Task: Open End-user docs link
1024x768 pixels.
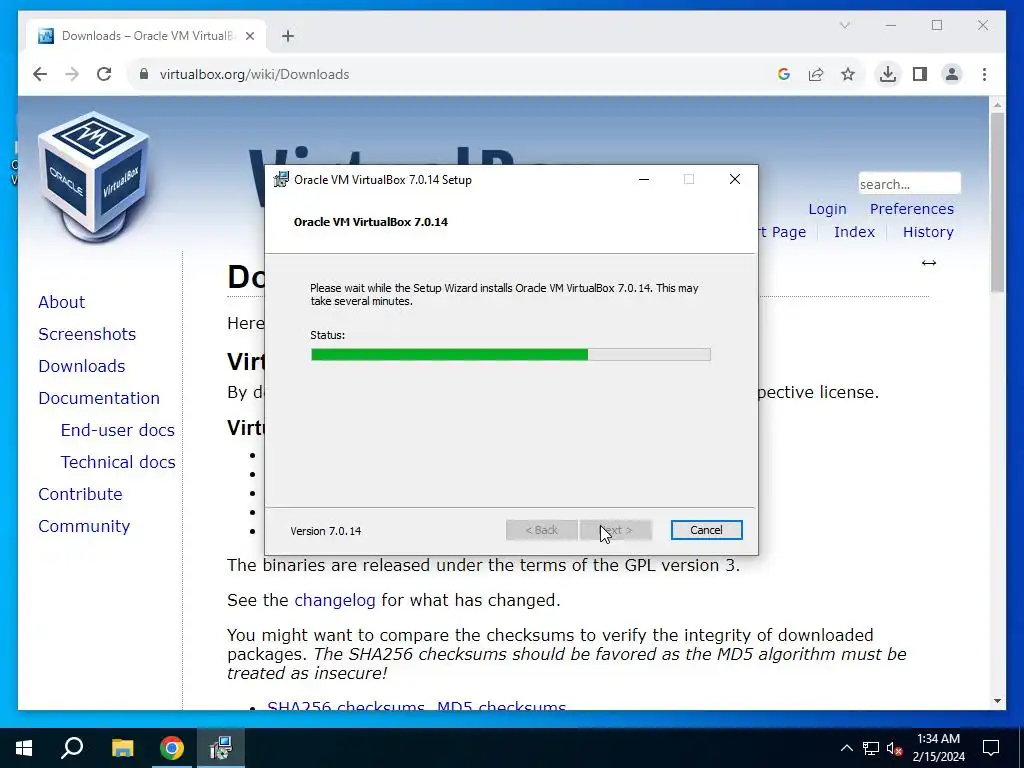Action: coord(118,430)
